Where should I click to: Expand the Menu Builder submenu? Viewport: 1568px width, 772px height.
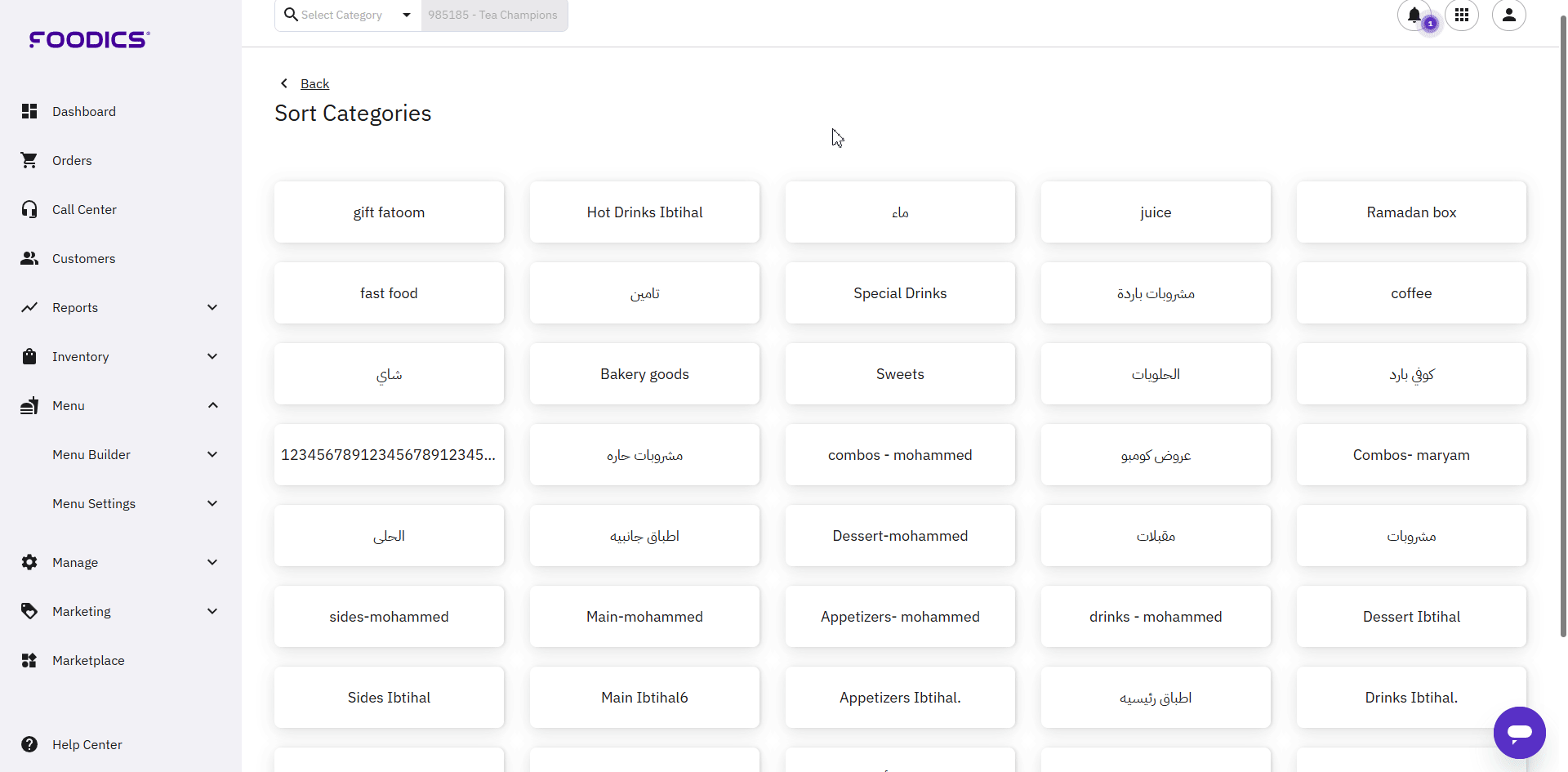coord(212,454)
